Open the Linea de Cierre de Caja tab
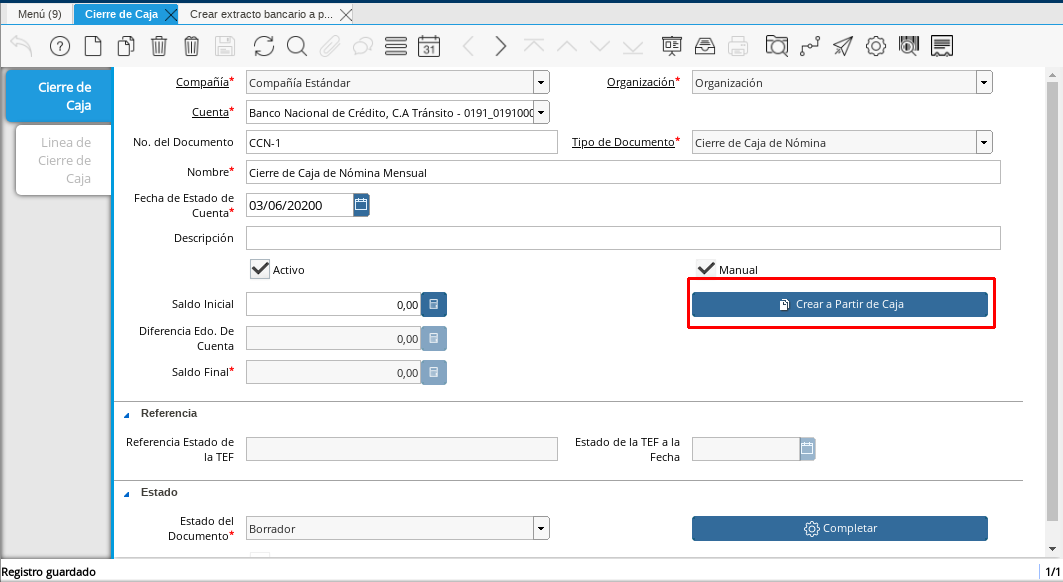1063x582 pixels. pyautogui.click(x=65, y=160)
